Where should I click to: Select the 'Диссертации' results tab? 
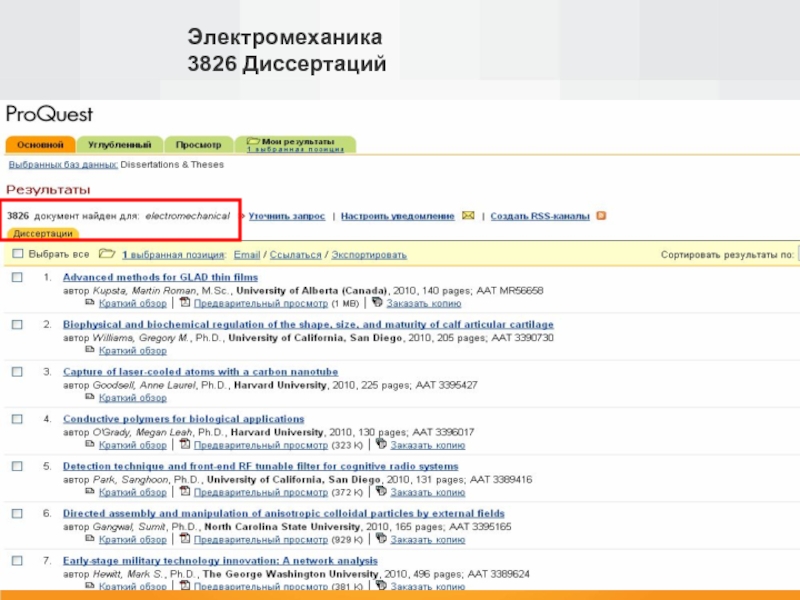pyautogui.click(x=42, y=234)
